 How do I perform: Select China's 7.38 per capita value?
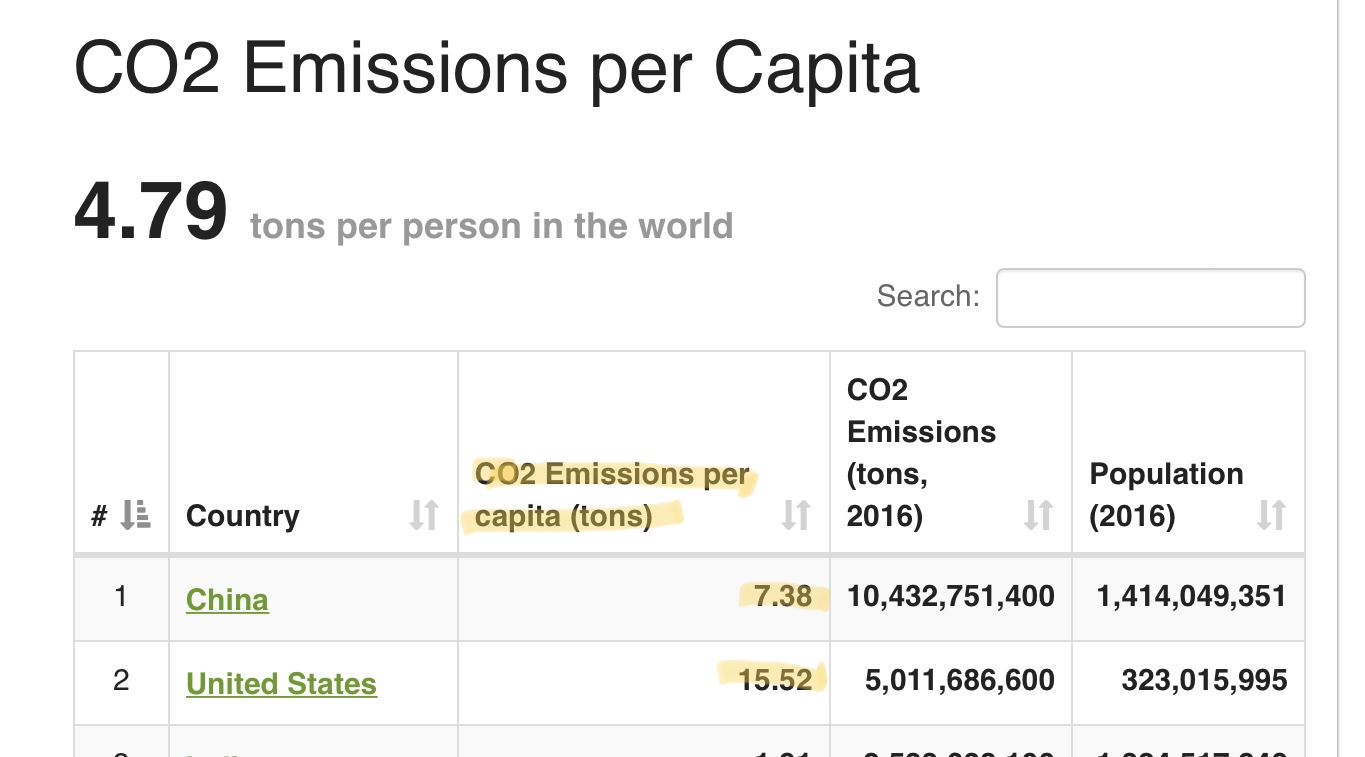[x=783, y=597]
